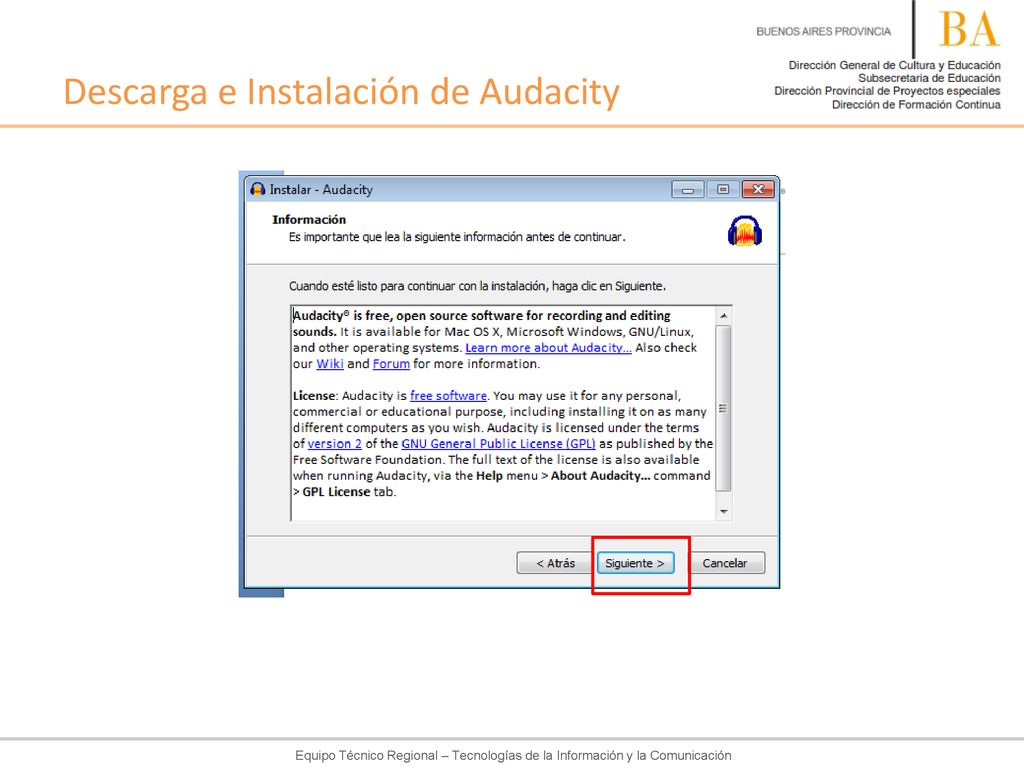
Task: Click inside the license information text box
Action: pyautogui.click(x=503, y=413)
